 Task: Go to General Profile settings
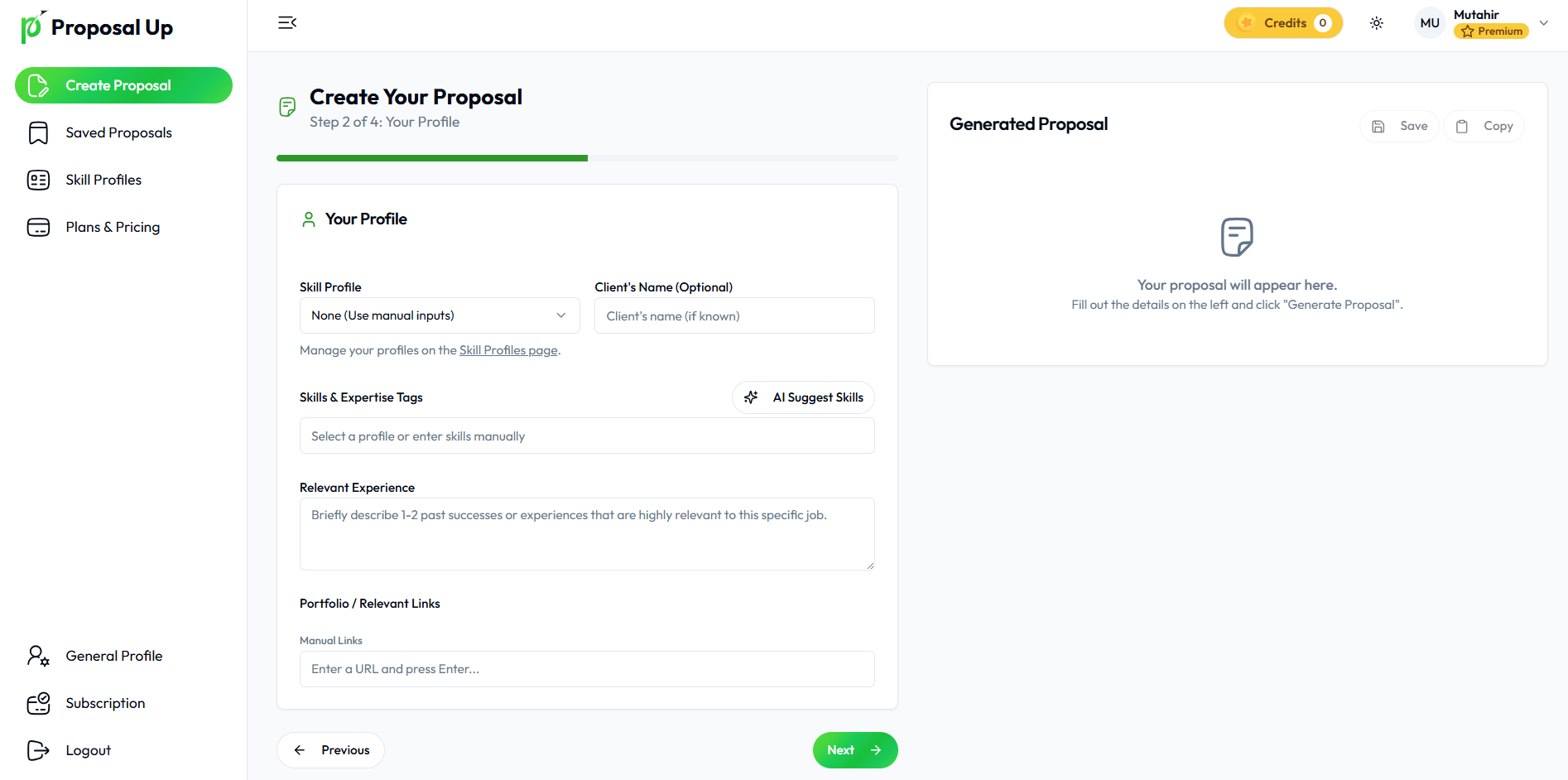(x=113, y=656)
